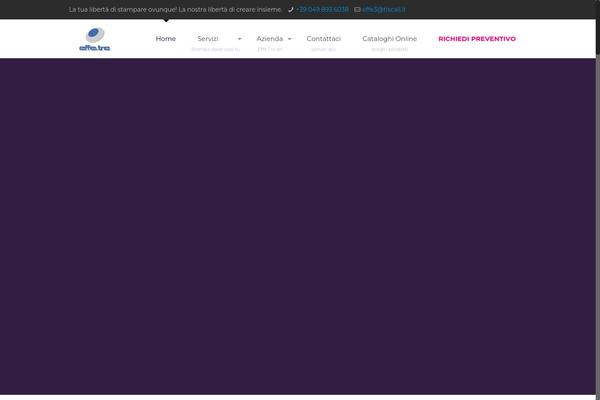Click the Richiedi Preventivo button
The height and width of the screenshot is (400, 600).
477,38
